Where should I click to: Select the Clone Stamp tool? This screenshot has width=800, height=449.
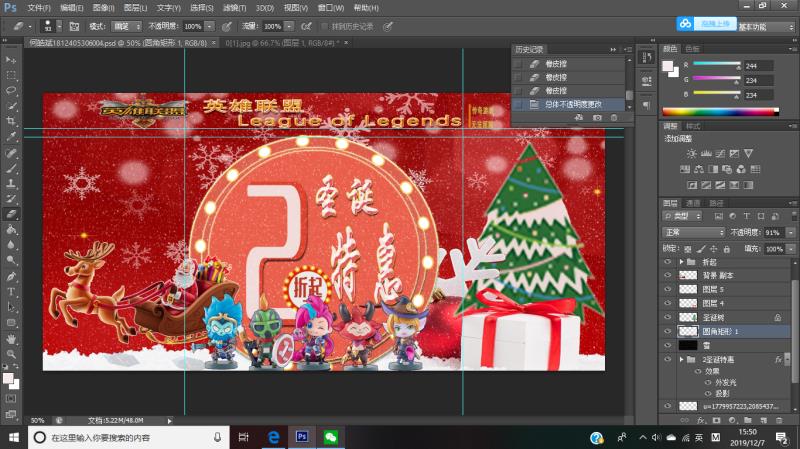(11, 183)
